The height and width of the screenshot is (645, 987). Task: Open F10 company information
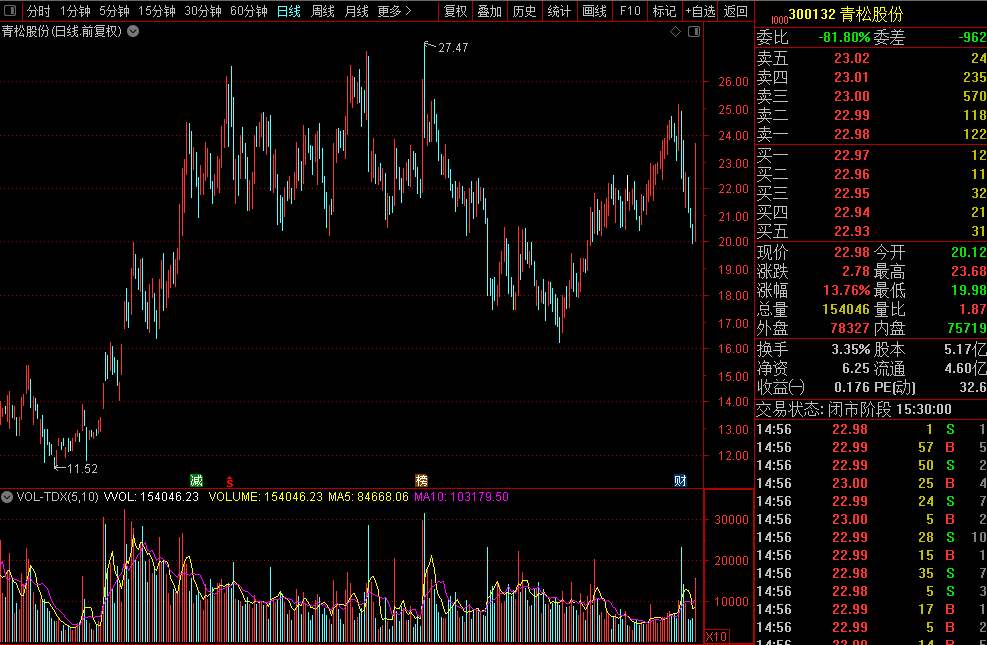[629, 11]
